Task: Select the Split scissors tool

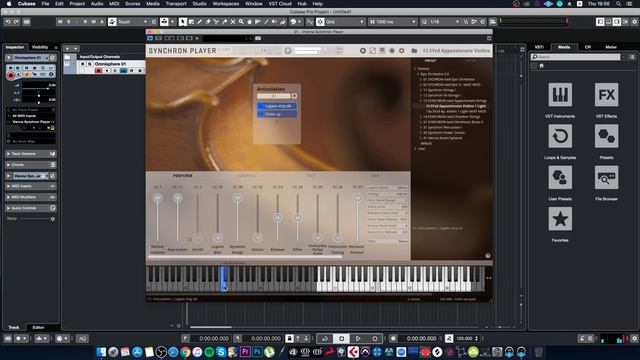Action: point(216,22)
